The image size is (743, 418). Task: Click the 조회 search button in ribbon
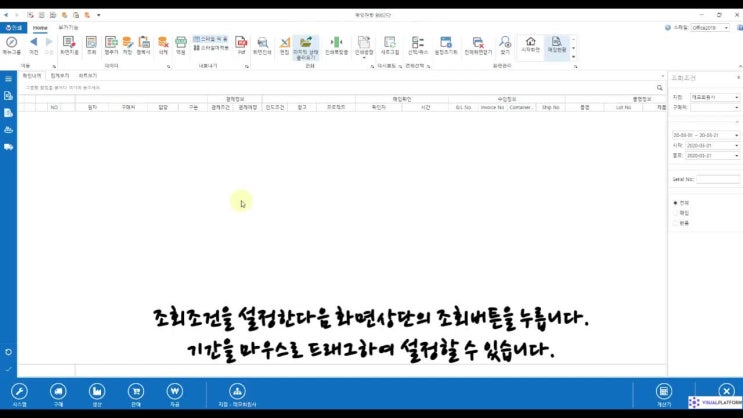click(x=91, y=45)
